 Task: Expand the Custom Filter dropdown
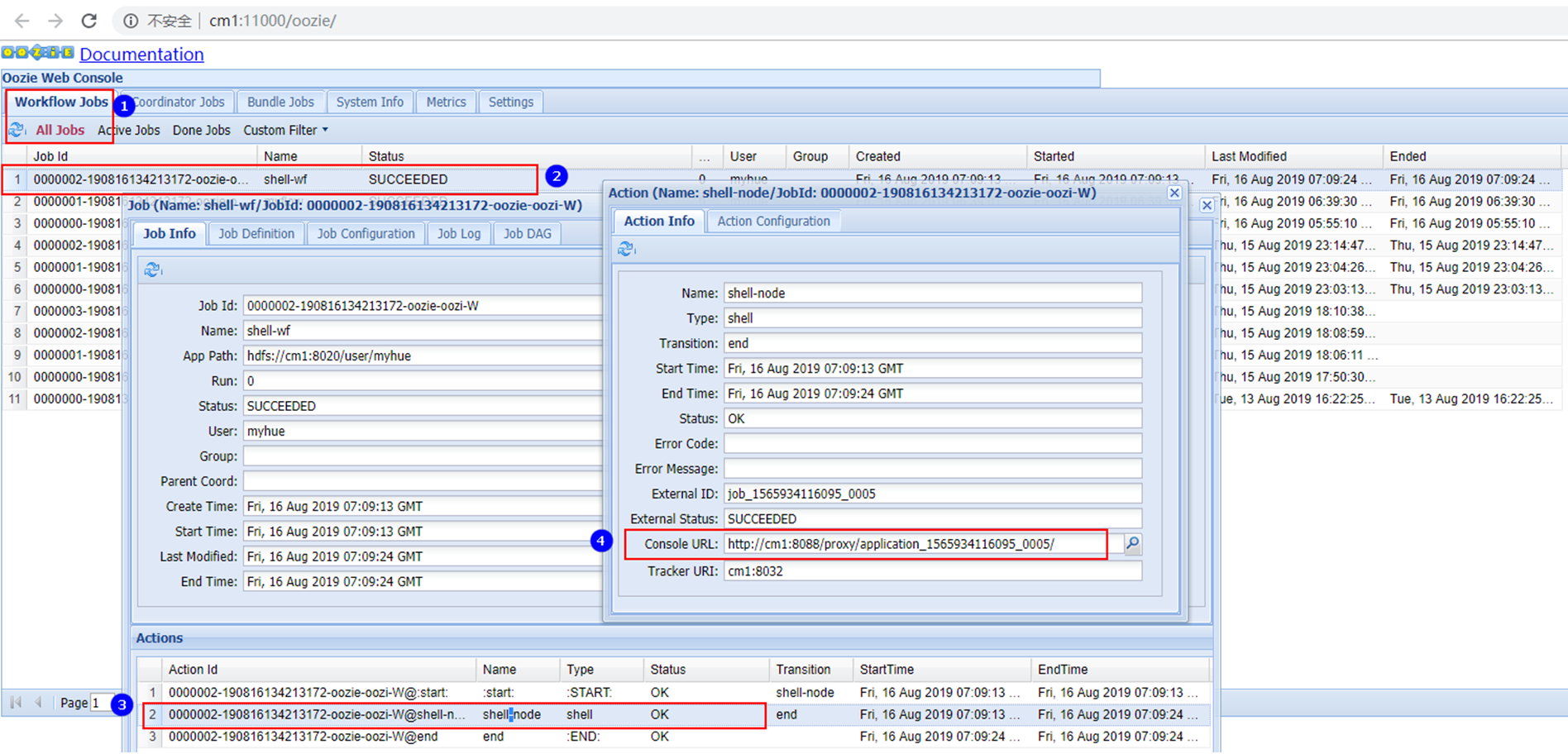tap(285, 130)
